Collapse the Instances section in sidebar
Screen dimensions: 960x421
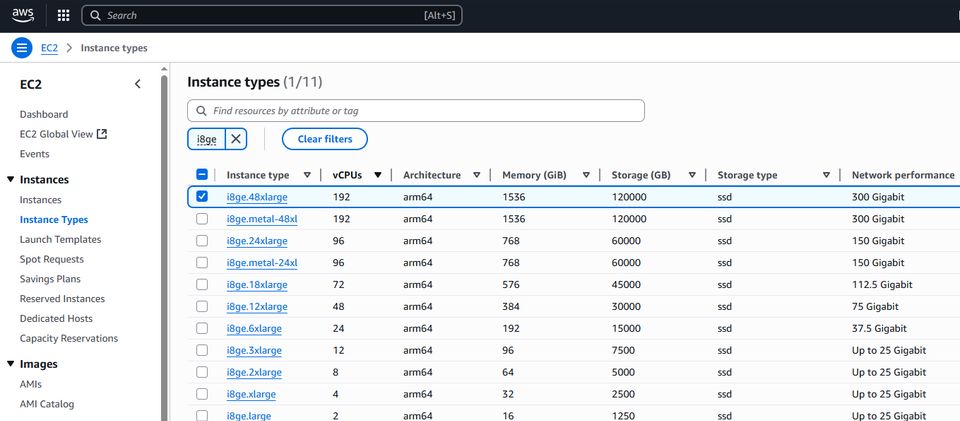pyautogui.click(x=10, y=180)
